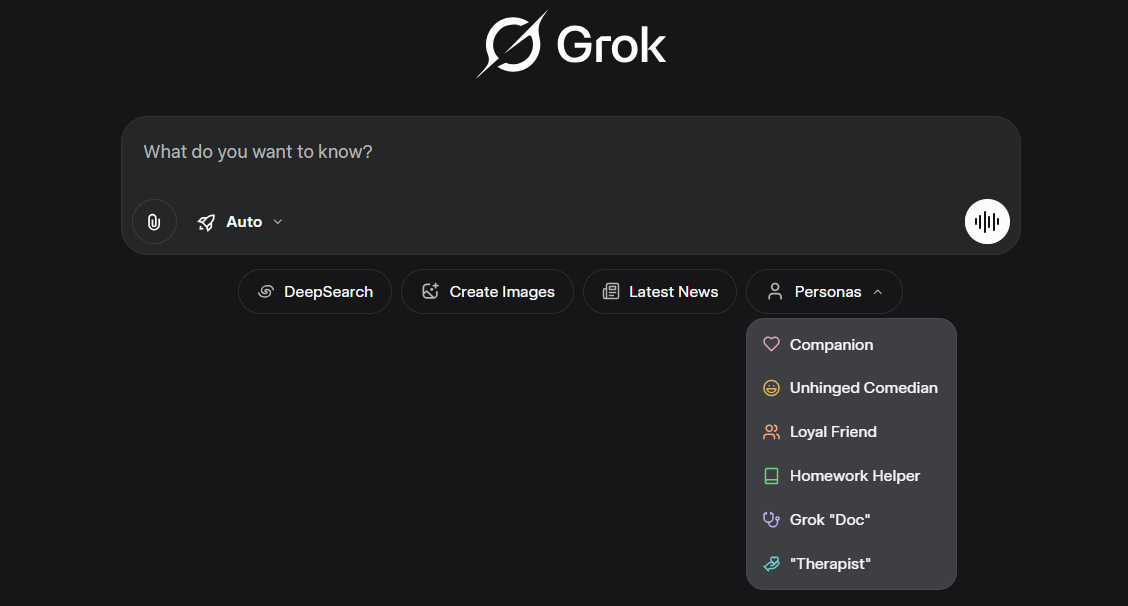Click the newspaper icon beside Latest News
The width and height of the screenshot is (1128, 606).
point(611,291)
